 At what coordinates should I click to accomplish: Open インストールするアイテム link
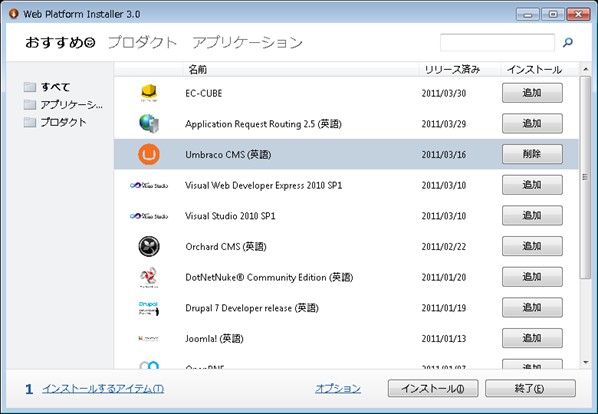(103, 388)
